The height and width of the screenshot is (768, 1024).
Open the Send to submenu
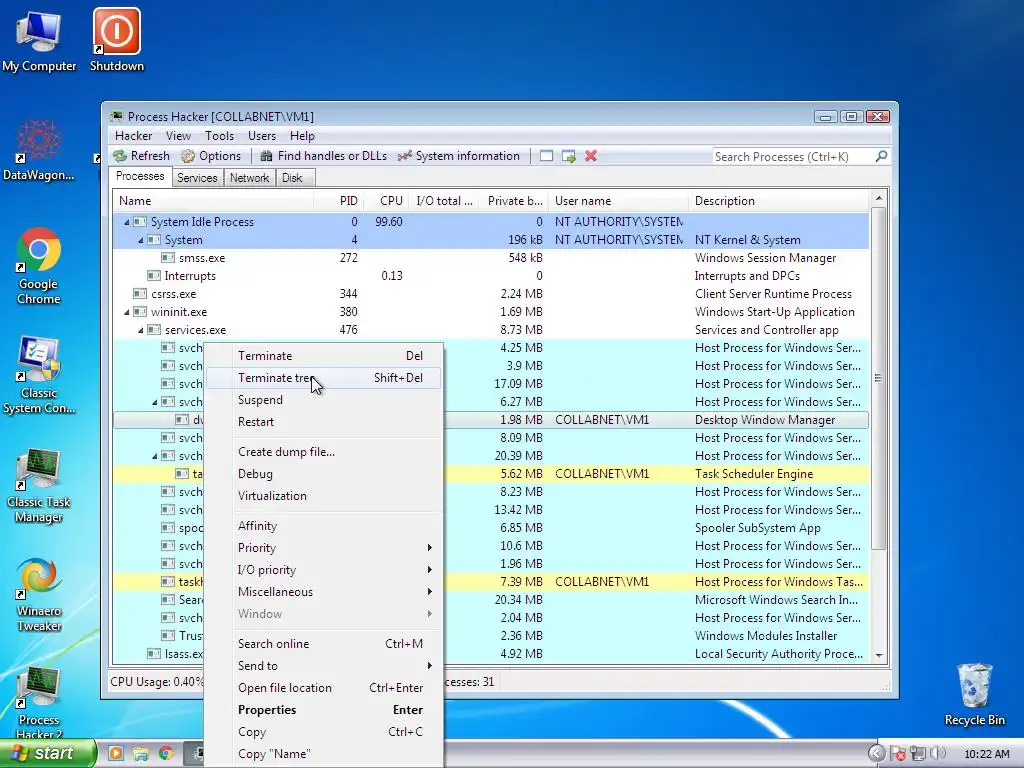[x=324, y=666]
